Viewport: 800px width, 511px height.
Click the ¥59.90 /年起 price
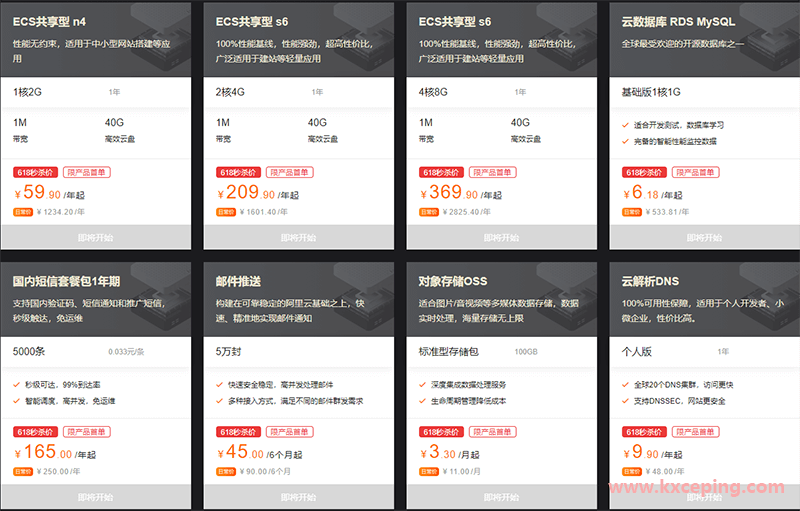click(x=49, y=193)
